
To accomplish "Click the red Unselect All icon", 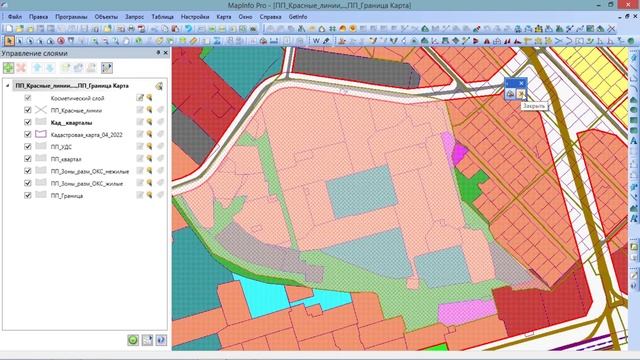I will coord(61,41).
